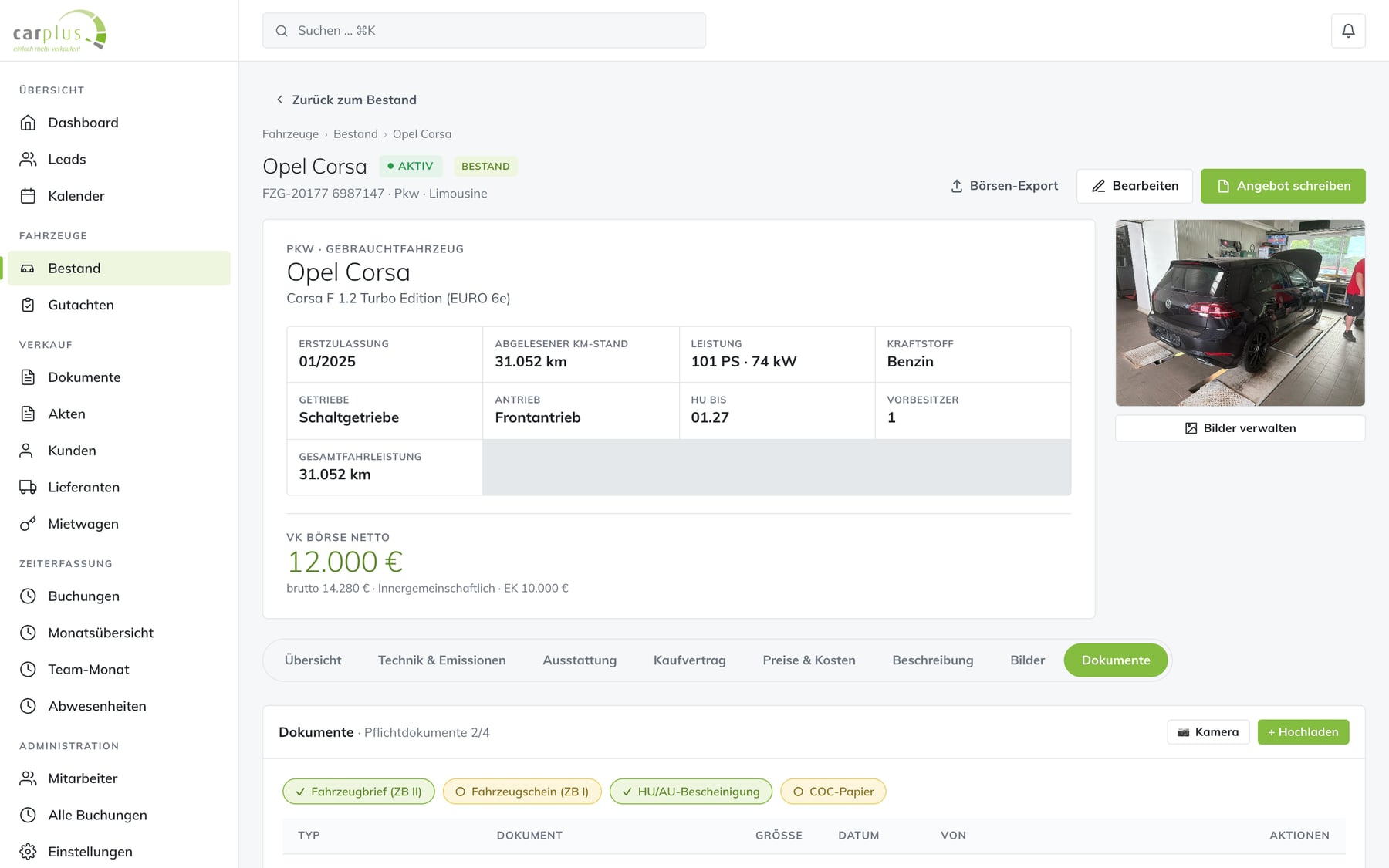
Task: Click the Bilder verwalten button
Action: tap(1240, 428)
